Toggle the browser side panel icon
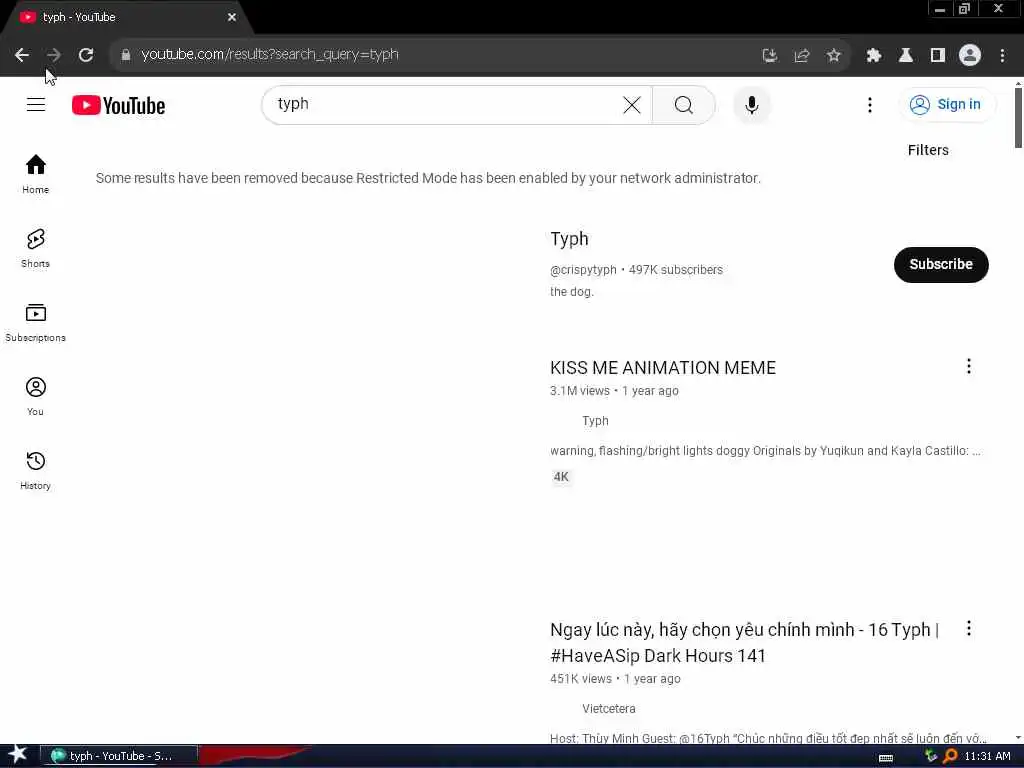This screenshot has height=768, width=1024. (x=938, y=56)
